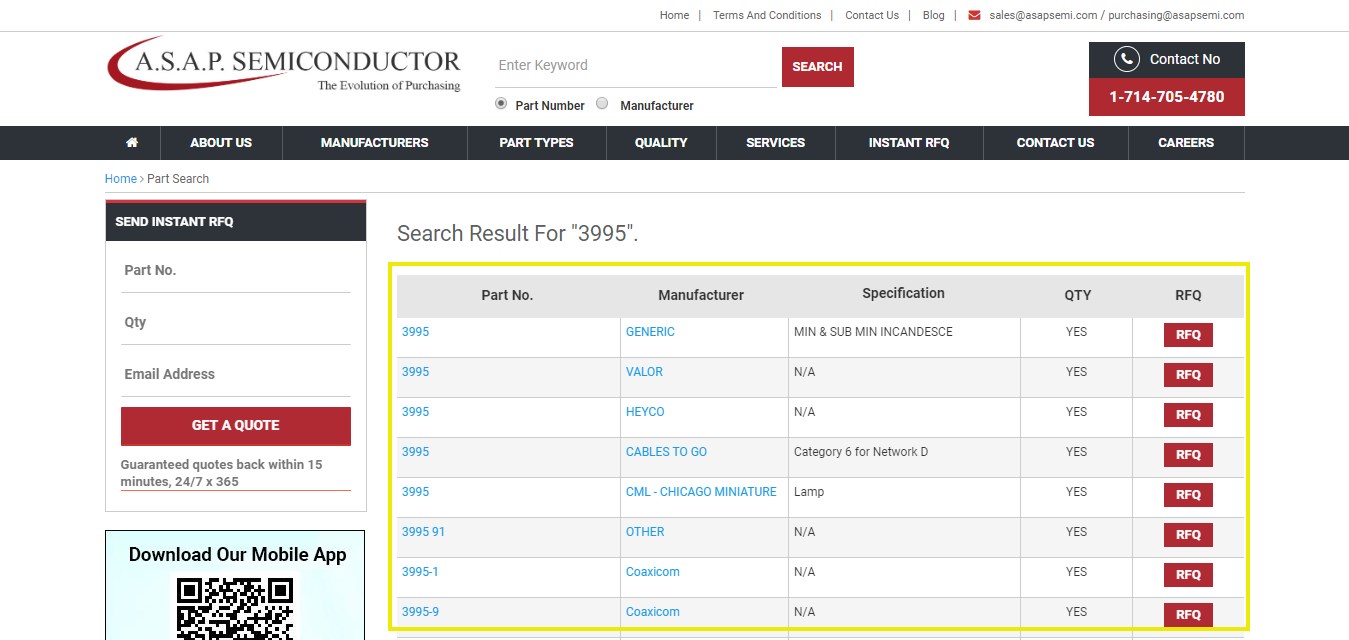Select the Manufacturer radio button

602,104
